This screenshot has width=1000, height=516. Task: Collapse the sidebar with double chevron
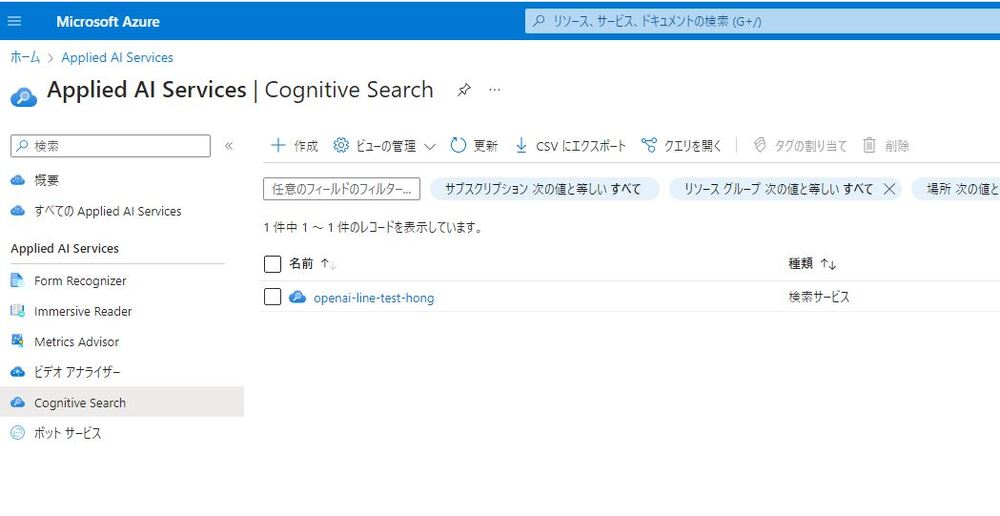[x=229, y=146]
